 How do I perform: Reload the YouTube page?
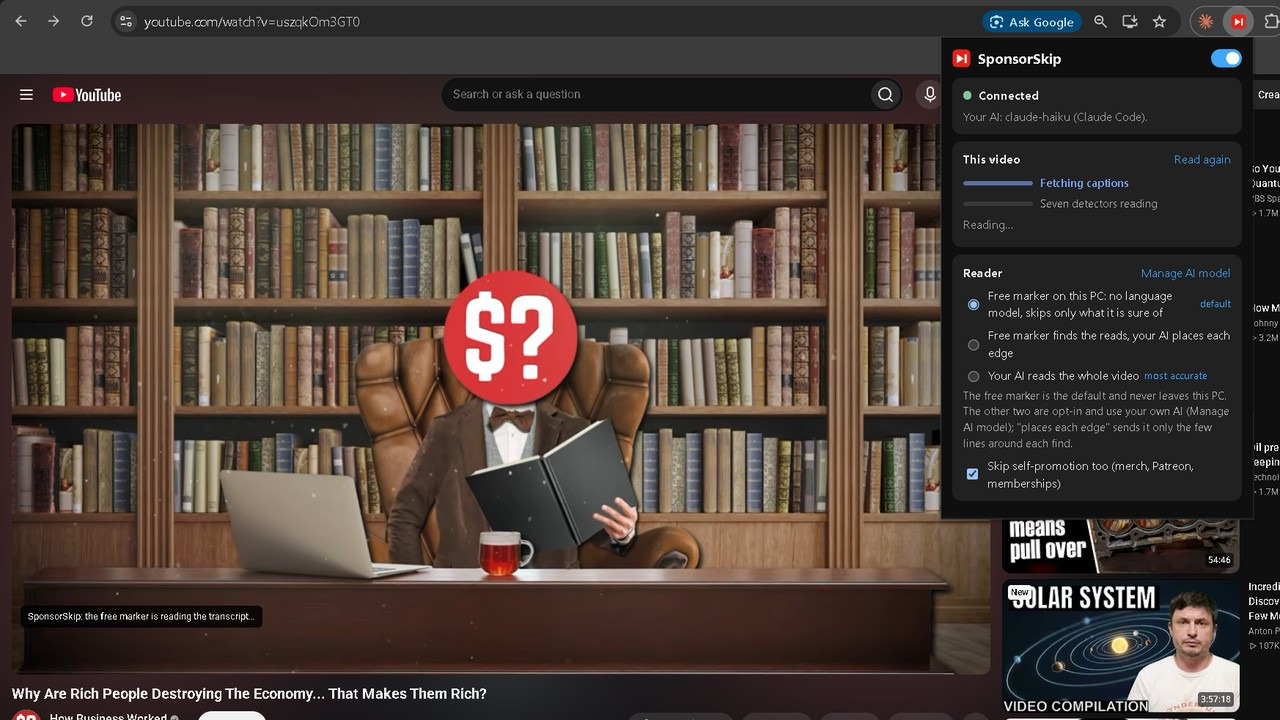pos(87,21)
